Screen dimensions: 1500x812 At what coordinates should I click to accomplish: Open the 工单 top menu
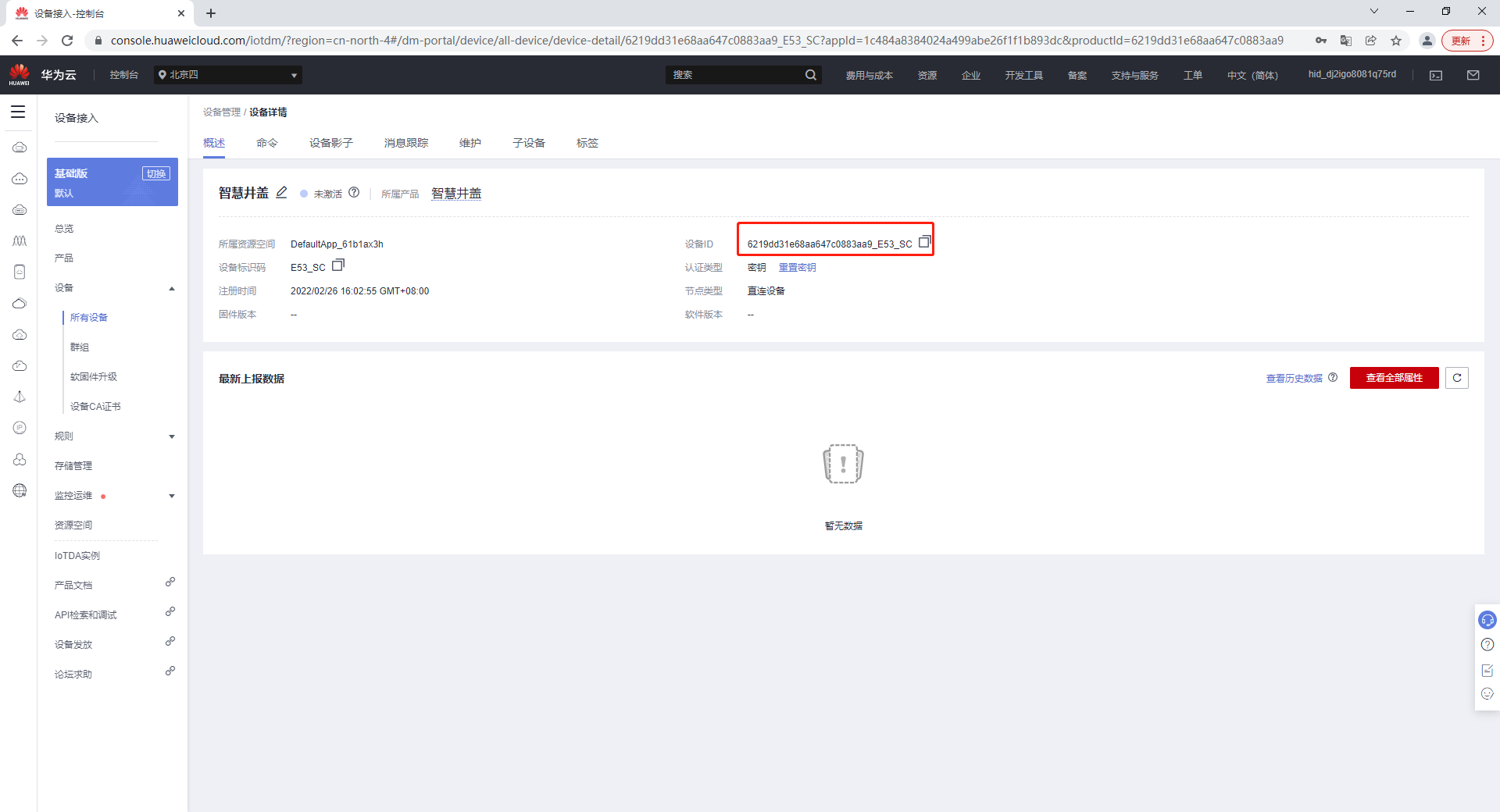tap(1193, 76)
